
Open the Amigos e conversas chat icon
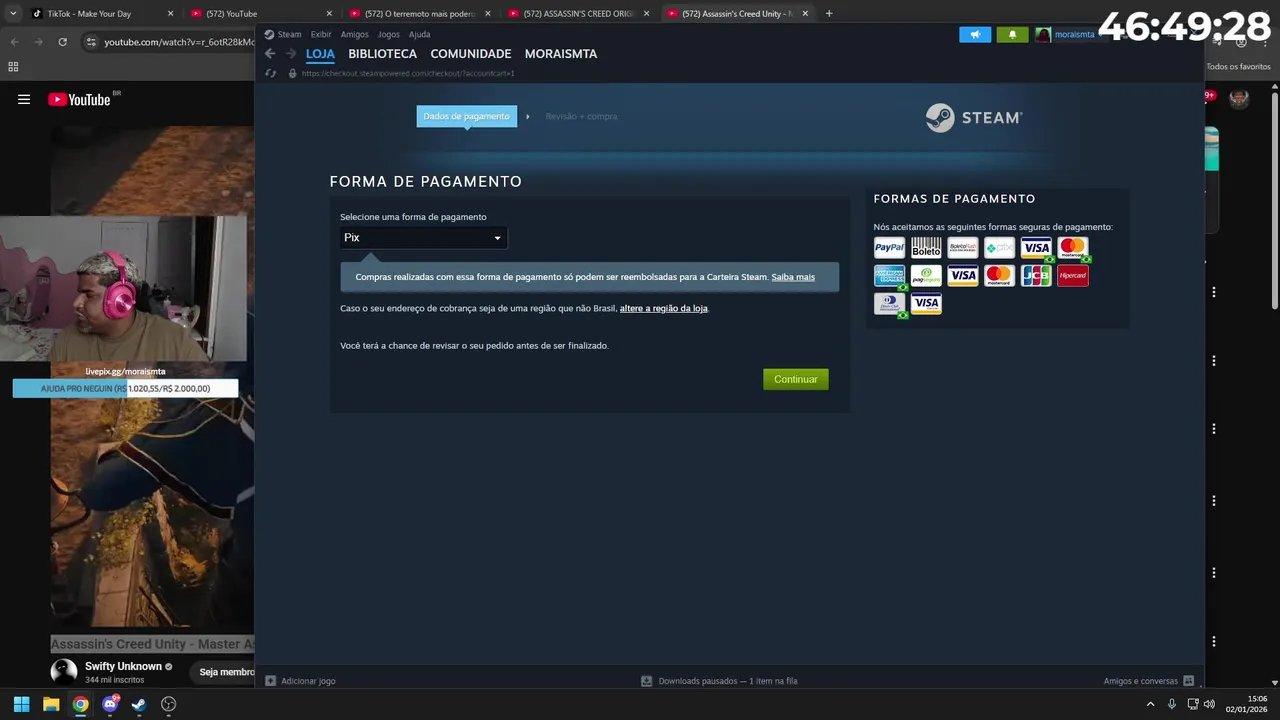1188,681
